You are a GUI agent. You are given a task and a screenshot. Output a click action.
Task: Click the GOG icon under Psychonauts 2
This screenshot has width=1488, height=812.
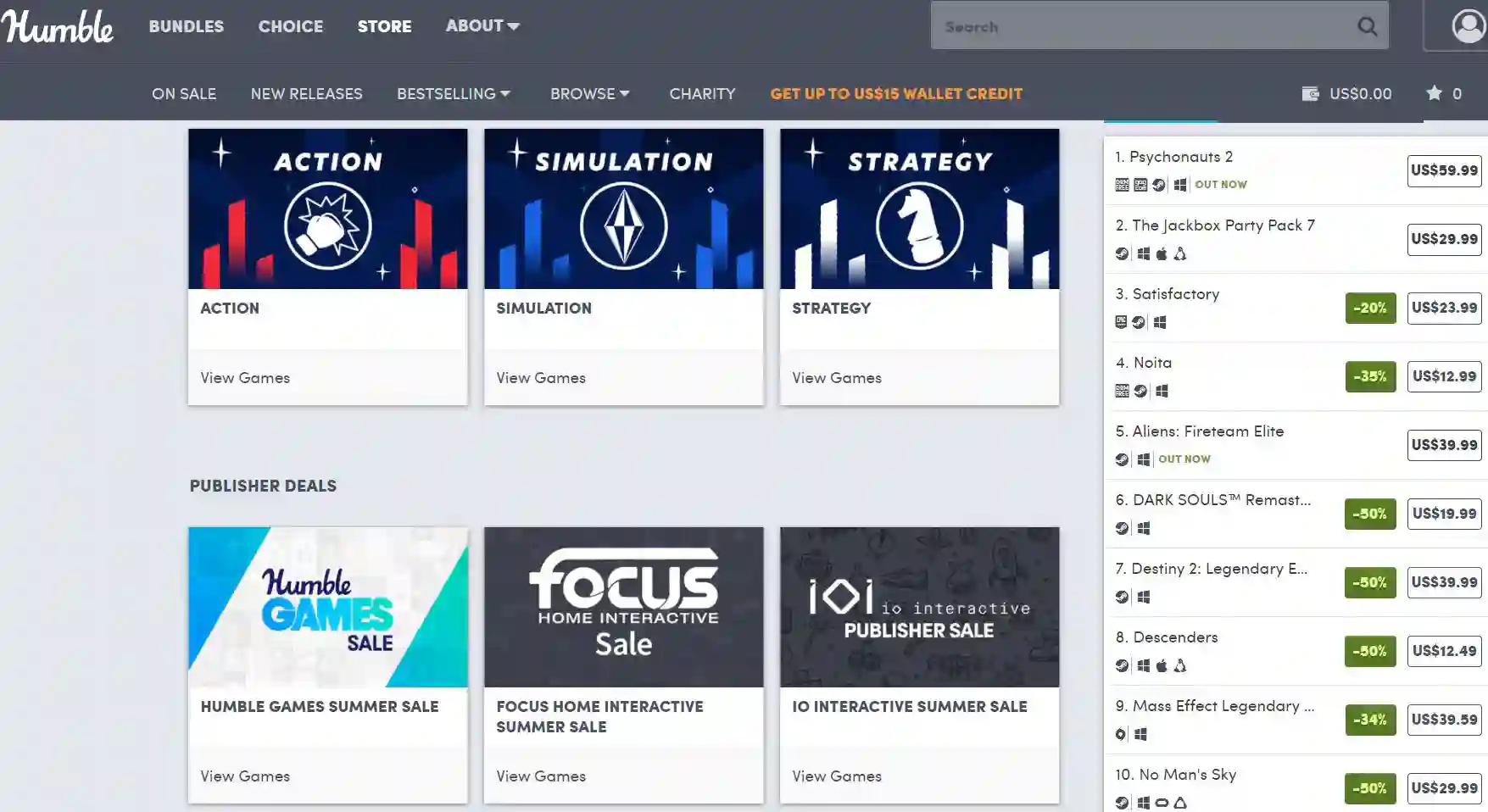click(x=1140, y=185)
